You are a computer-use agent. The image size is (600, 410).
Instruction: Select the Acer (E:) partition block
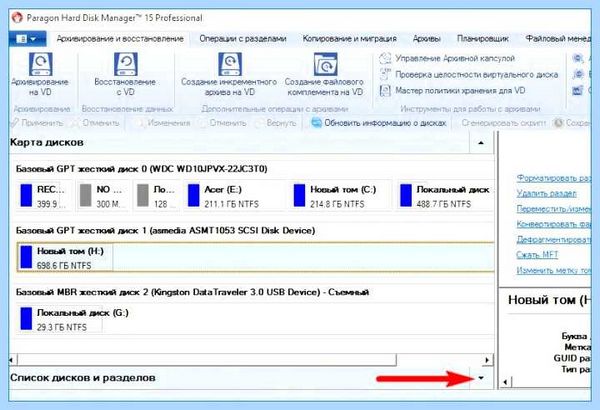[x=235, y=196]
